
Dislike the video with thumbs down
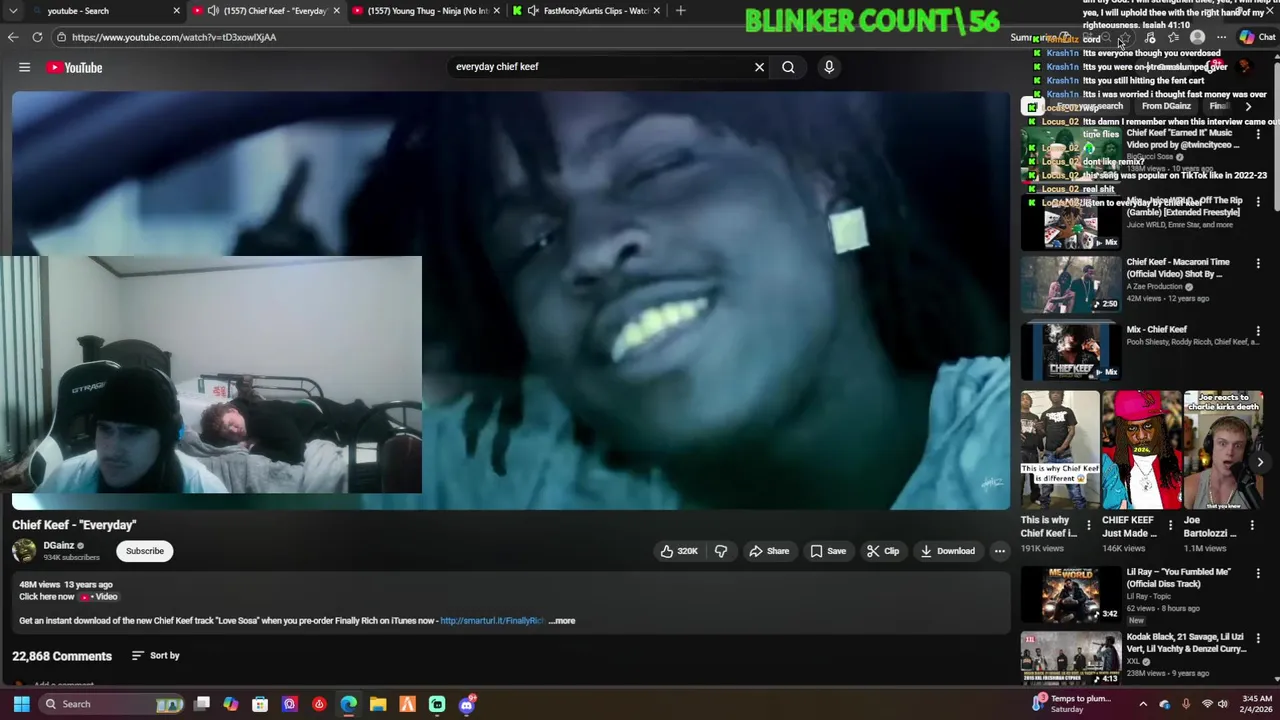[721, 551]
